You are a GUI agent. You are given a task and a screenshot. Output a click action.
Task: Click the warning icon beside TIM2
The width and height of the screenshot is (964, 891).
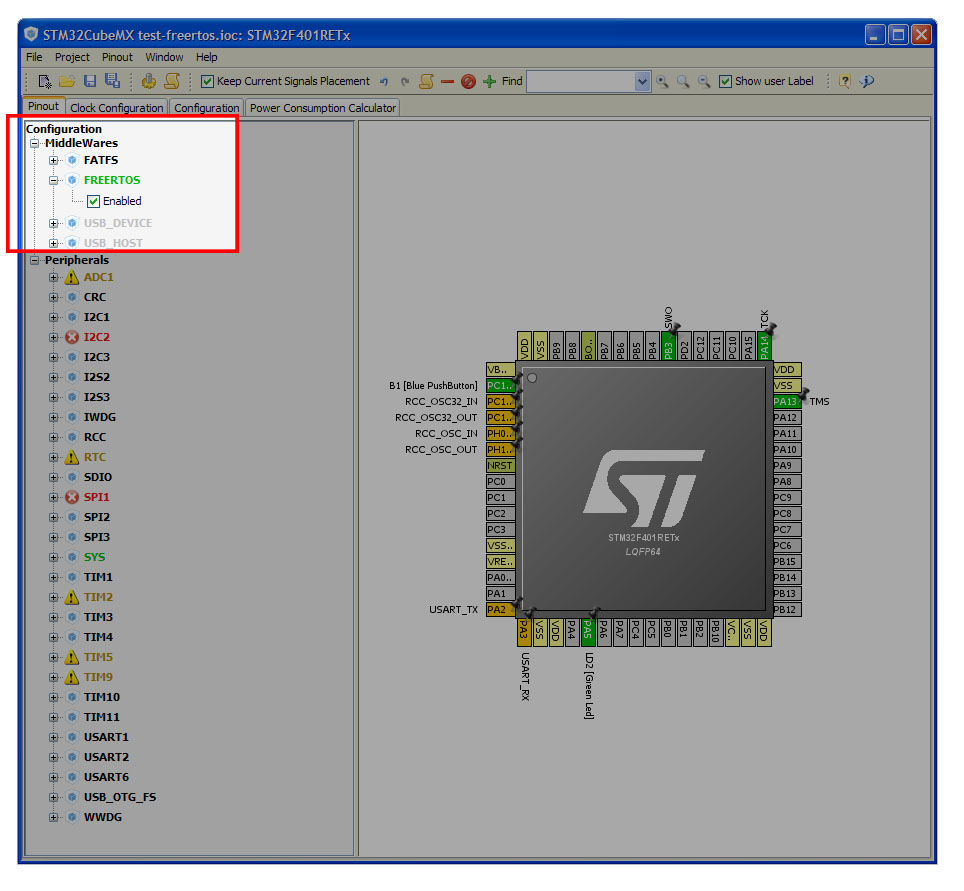click(72, 597)
